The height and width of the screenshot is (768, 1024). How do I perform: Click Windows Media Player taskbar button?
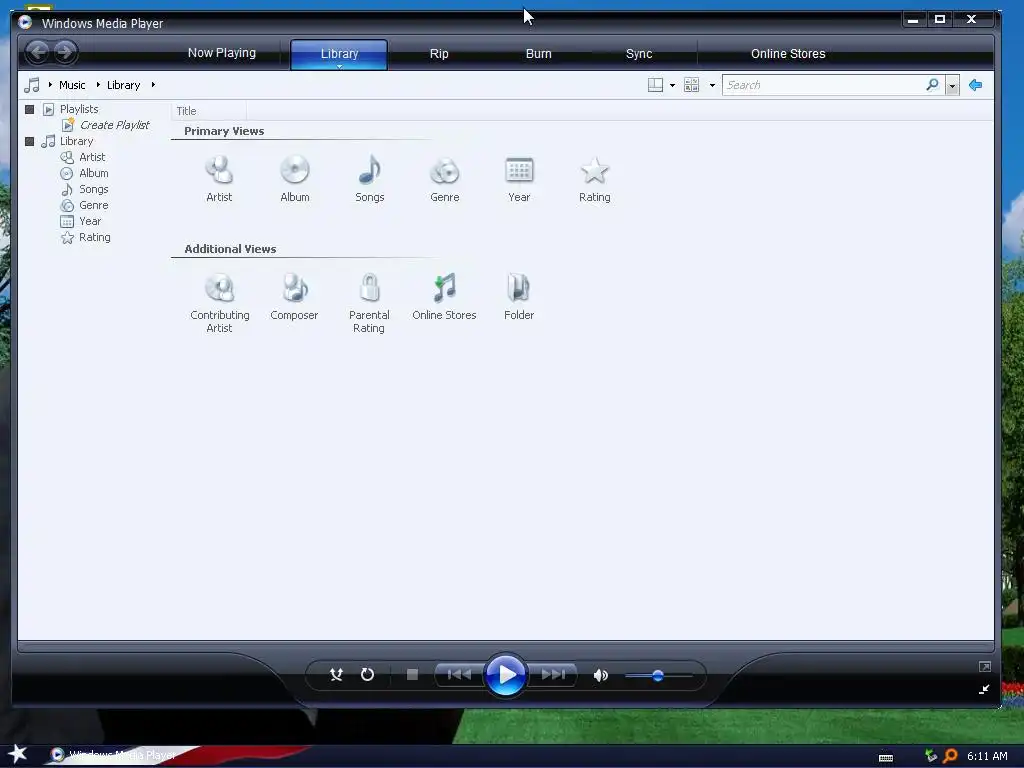click(114, 755)
